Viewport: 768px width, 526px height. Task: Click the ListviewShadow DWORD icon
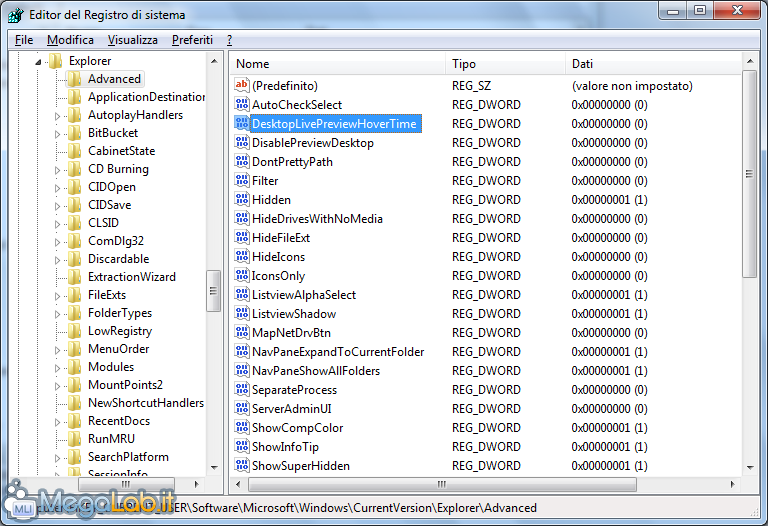point(242,313)
